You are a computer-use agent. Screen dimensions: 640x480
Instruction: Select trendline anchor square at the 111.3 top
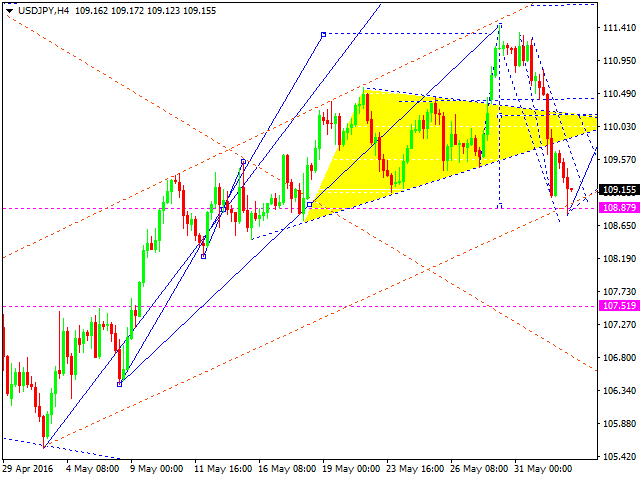coord(323,35)
